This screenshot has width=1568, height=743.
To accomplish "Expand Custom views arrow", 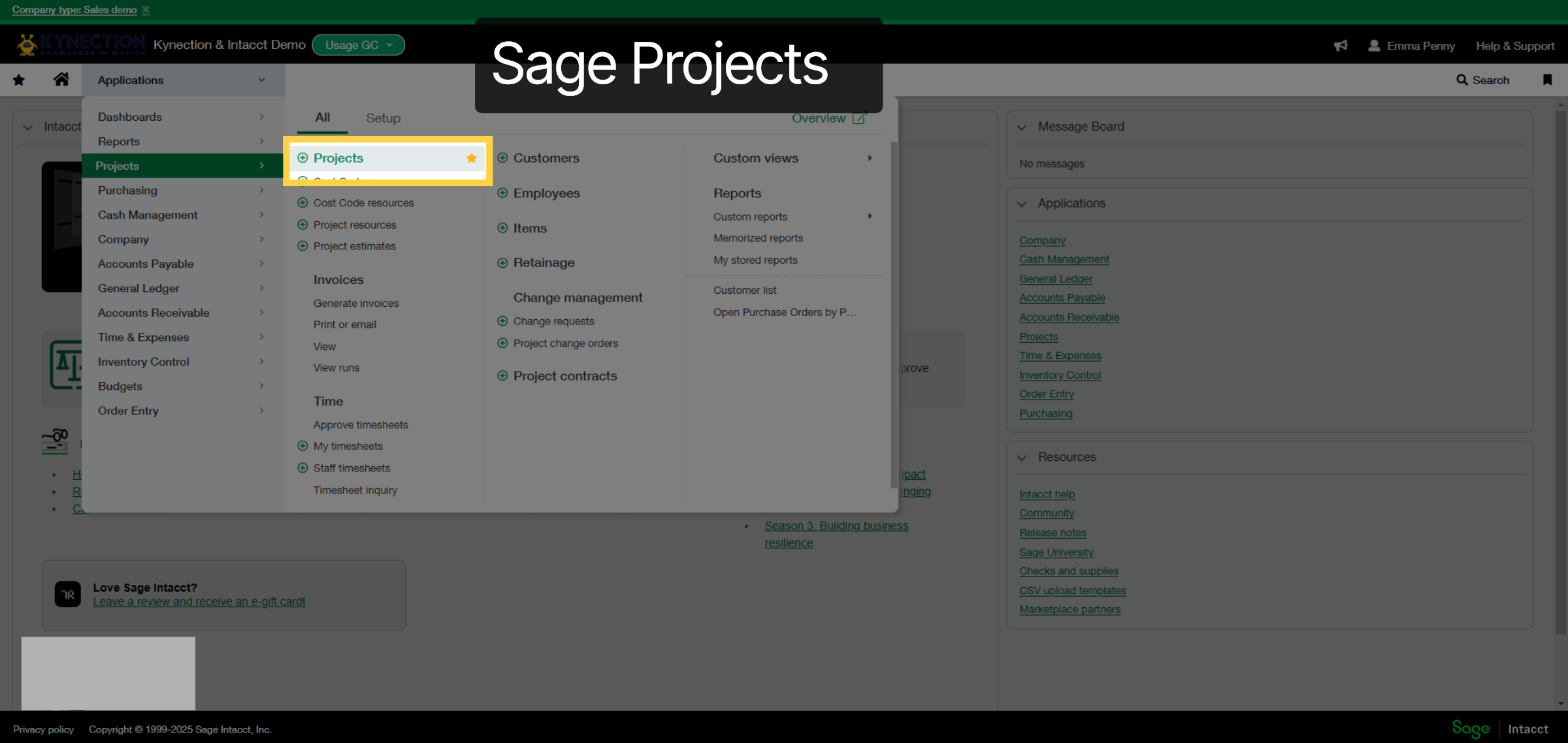I will (870, 158).
